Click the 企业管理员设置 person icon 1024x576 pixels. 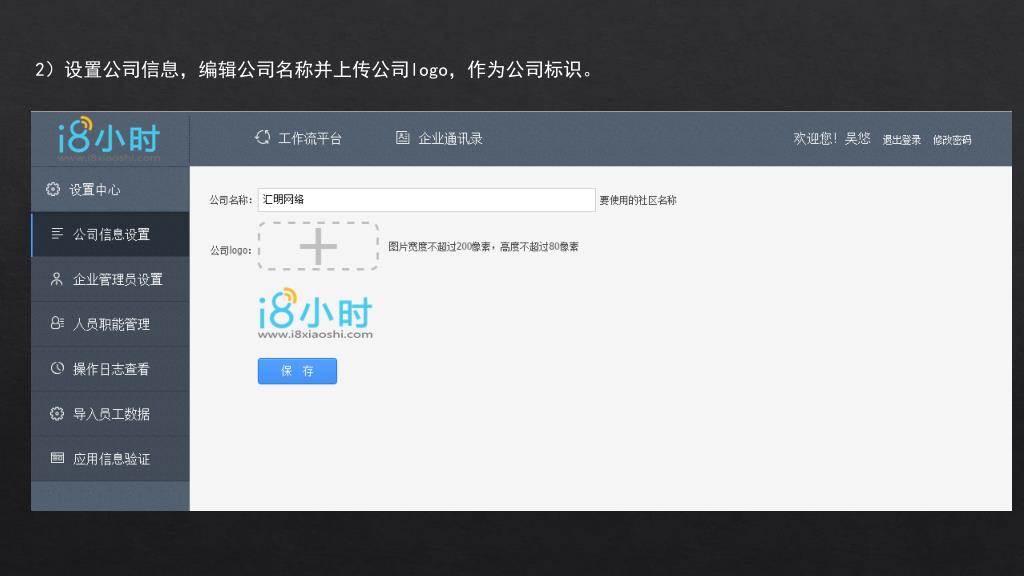point(57,279)
